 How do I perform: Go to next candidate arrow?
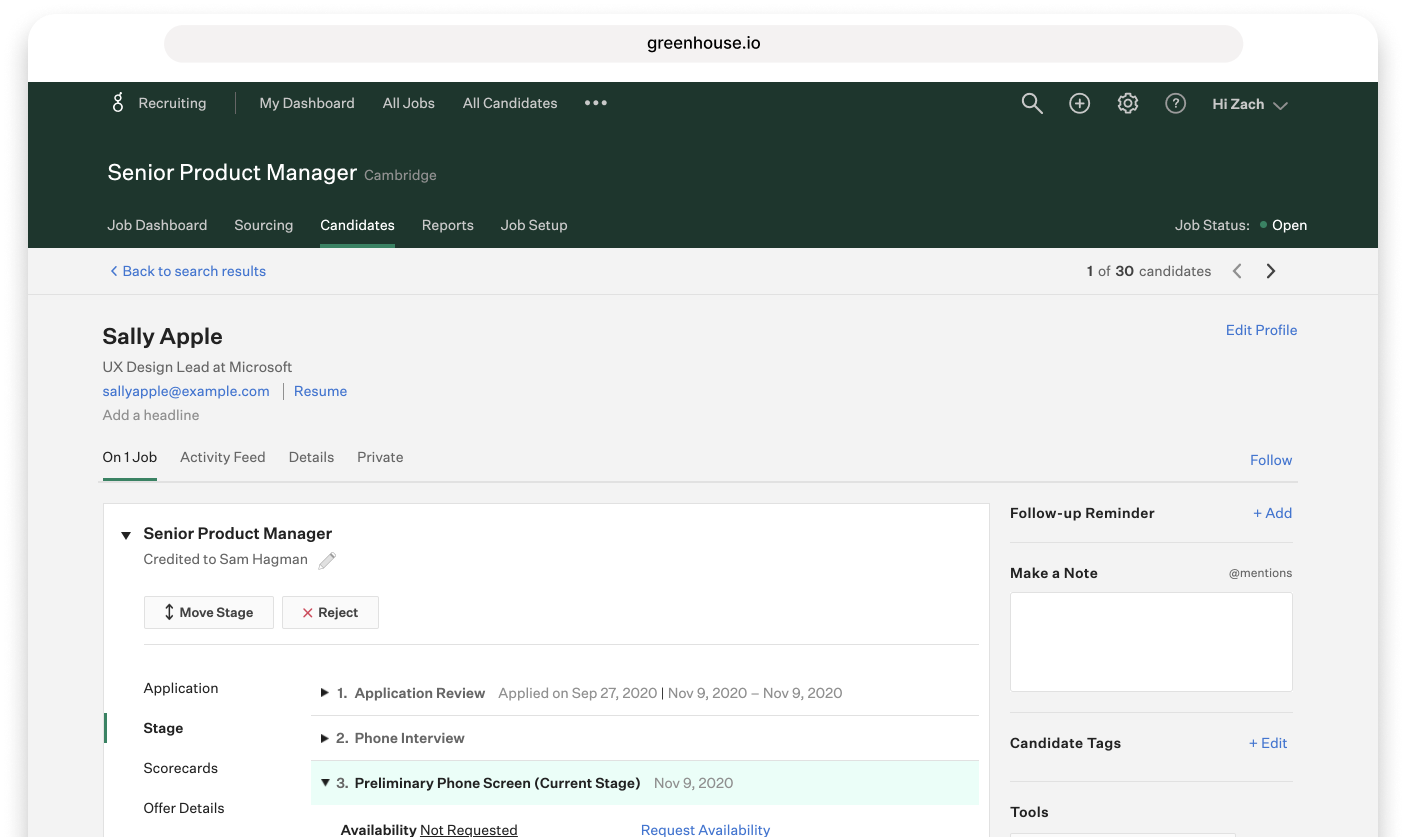(1271, 271)
